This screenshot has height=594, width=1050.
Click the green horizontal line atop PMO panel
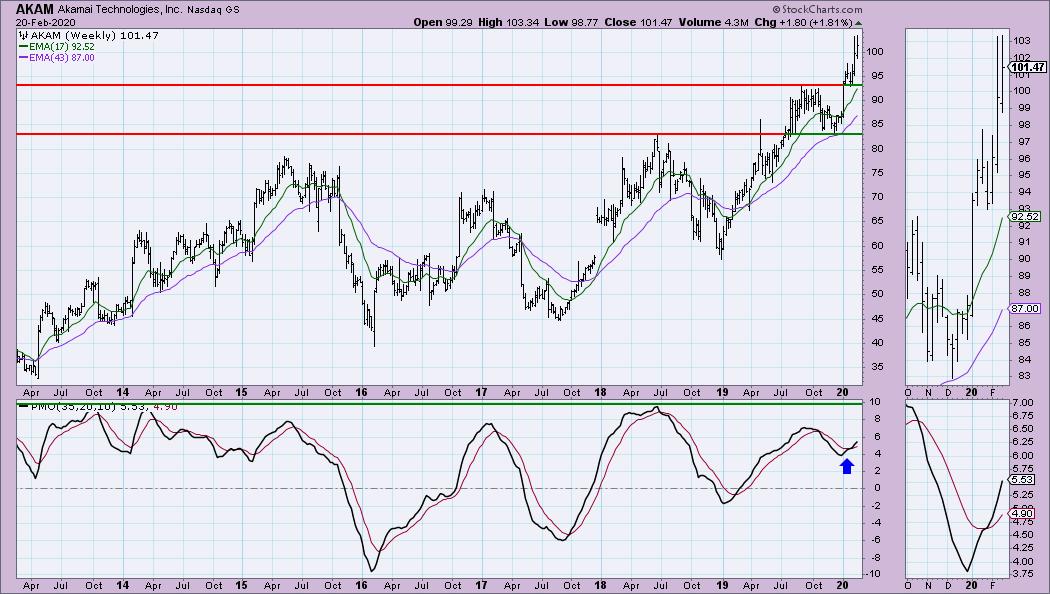pos(439,403)
